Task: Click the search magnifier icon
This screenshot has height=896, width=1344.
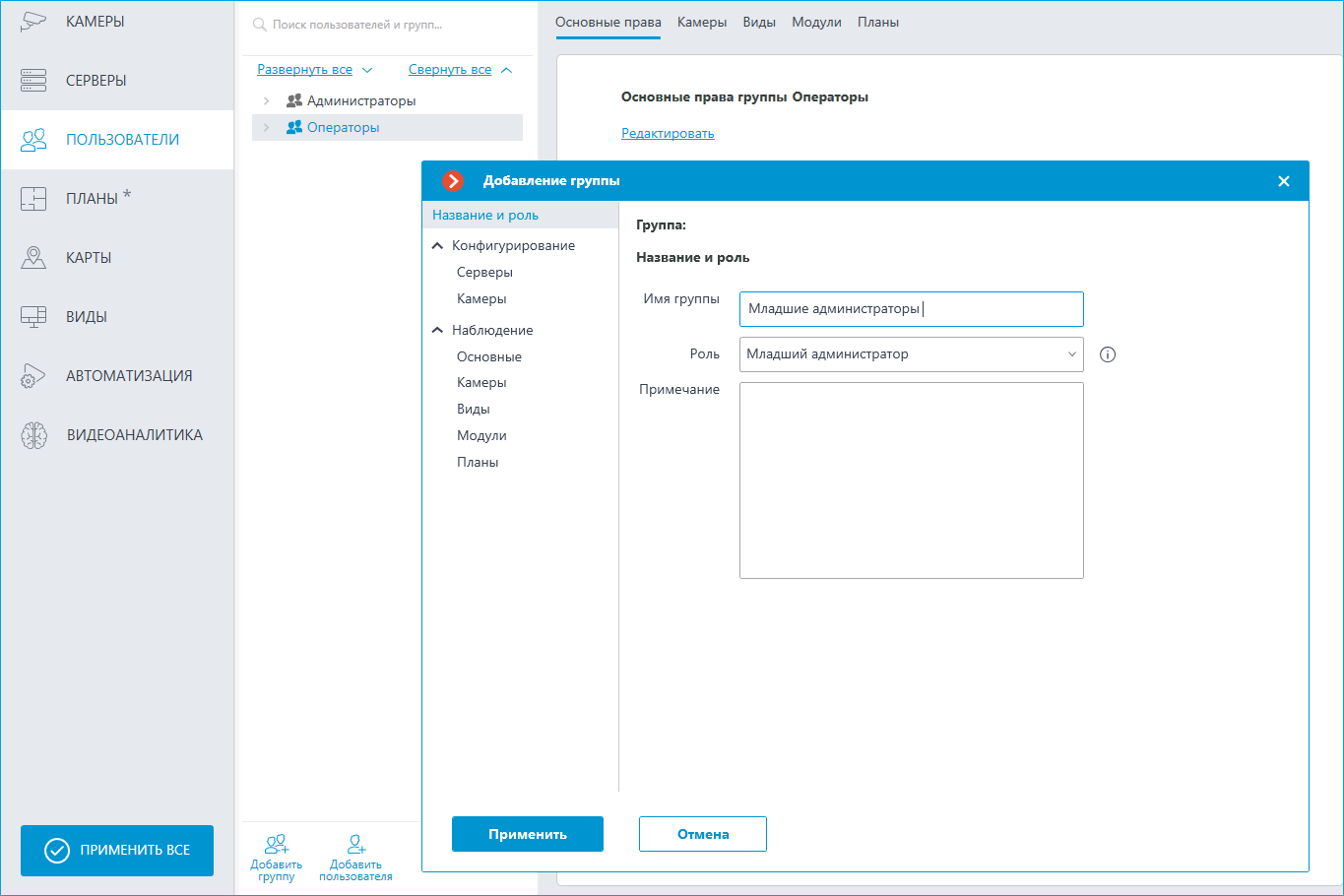Action: click(260, 25)
